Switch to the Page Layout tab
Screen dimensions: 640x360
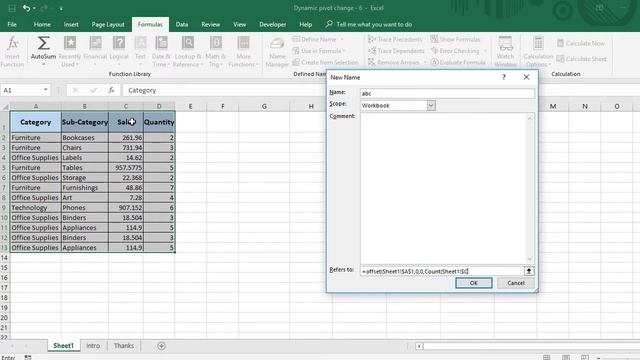point(108,24)
